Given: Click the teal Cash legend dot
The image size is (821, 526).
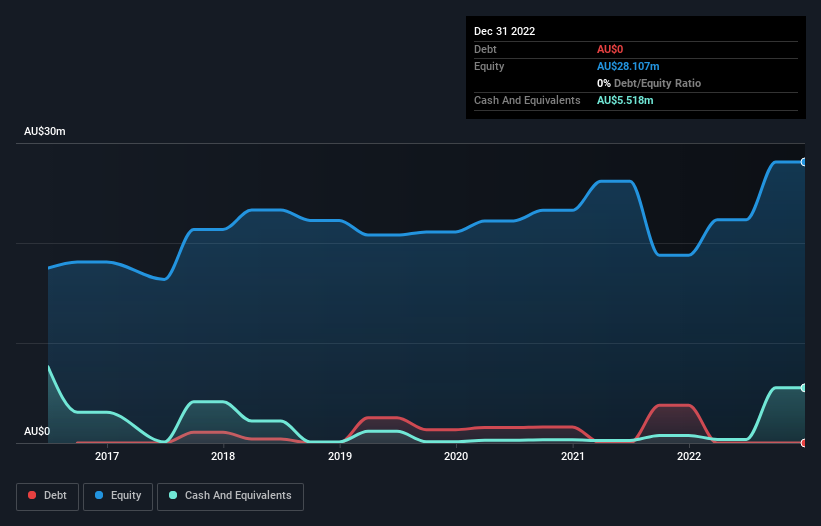Looking at the screenshot, I should pos(173,495).
